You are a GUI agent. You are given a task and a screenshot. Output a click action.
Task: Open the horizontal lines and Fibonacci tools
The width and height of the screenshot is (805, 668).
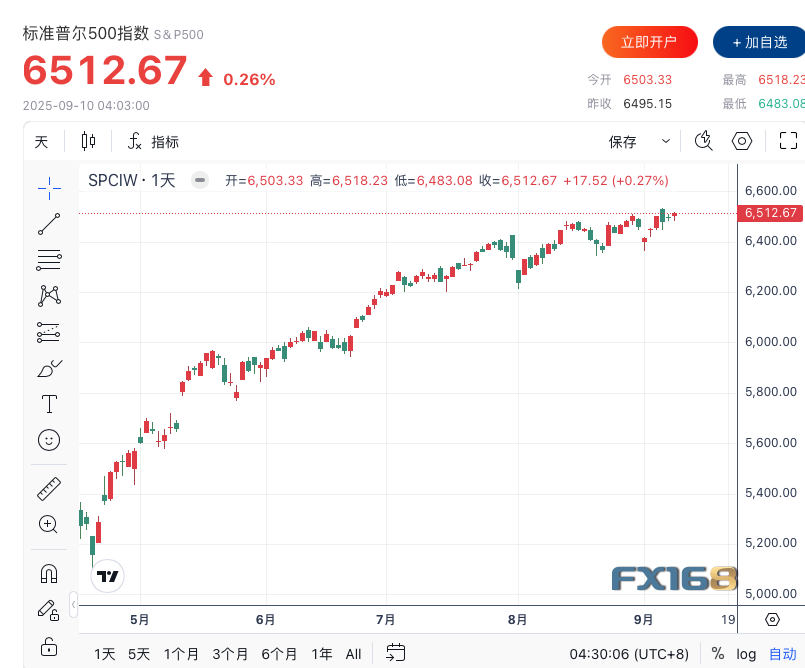[49, 260]
